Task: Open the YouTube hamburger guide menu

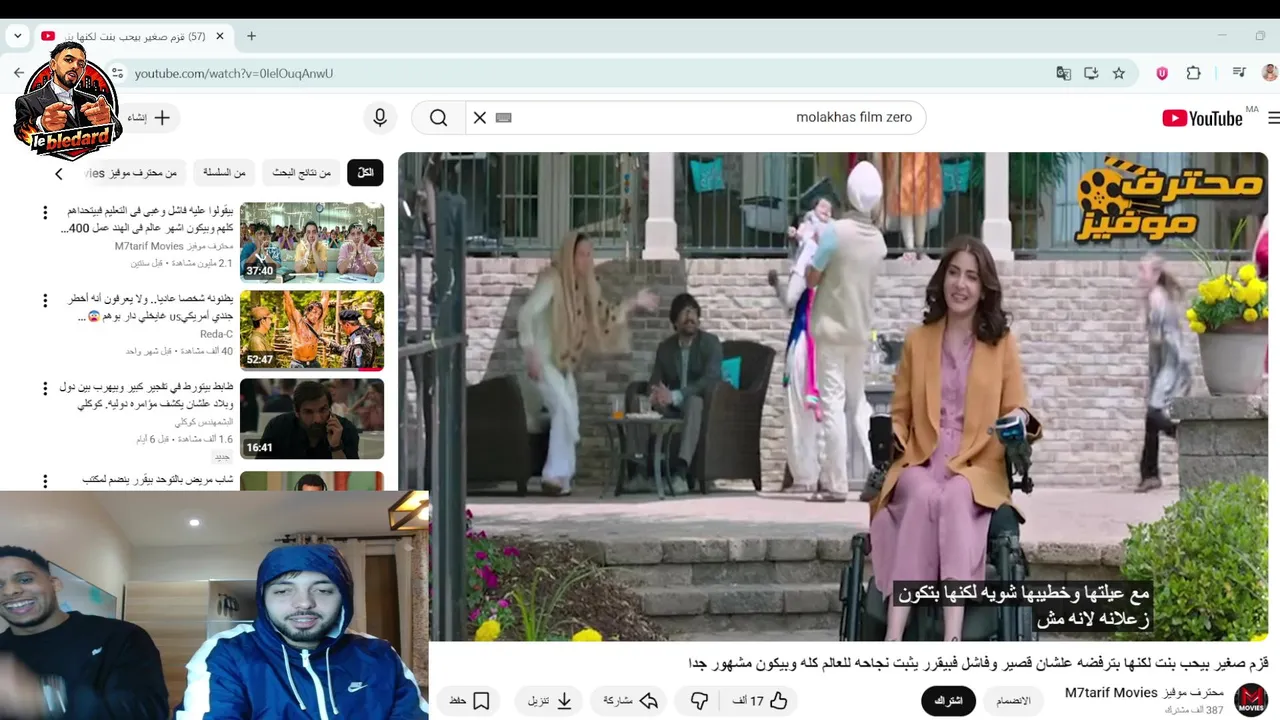Action: (1273, 118)
